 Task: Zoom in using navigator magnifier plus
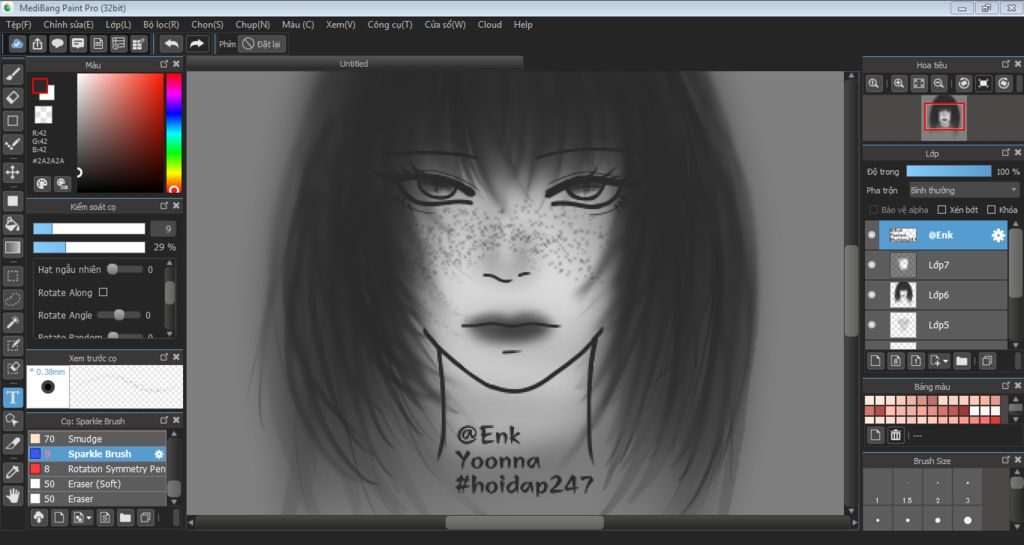tap(899, 84)
